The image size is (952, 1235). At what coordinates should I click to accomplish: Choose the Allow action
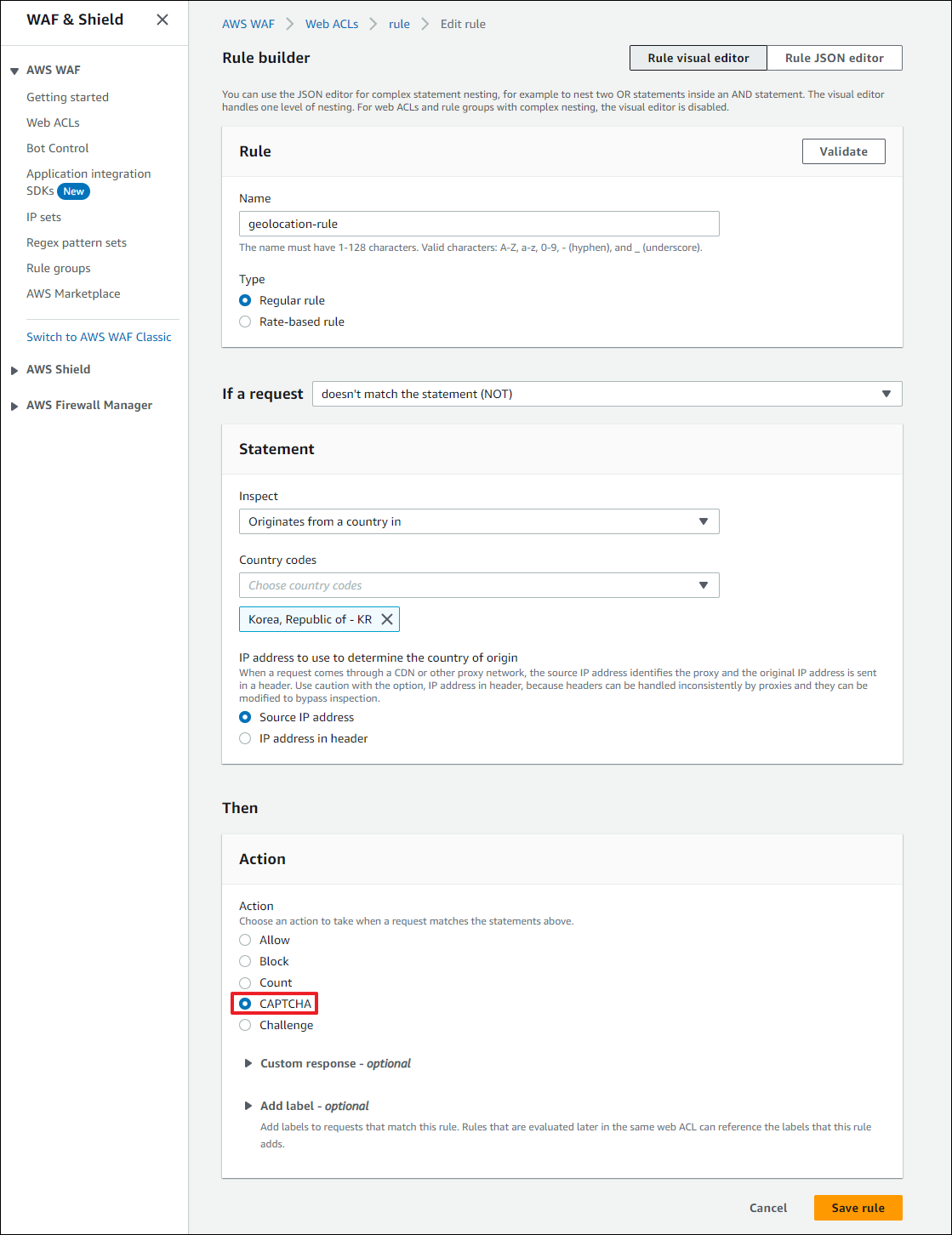click(245, 940)
